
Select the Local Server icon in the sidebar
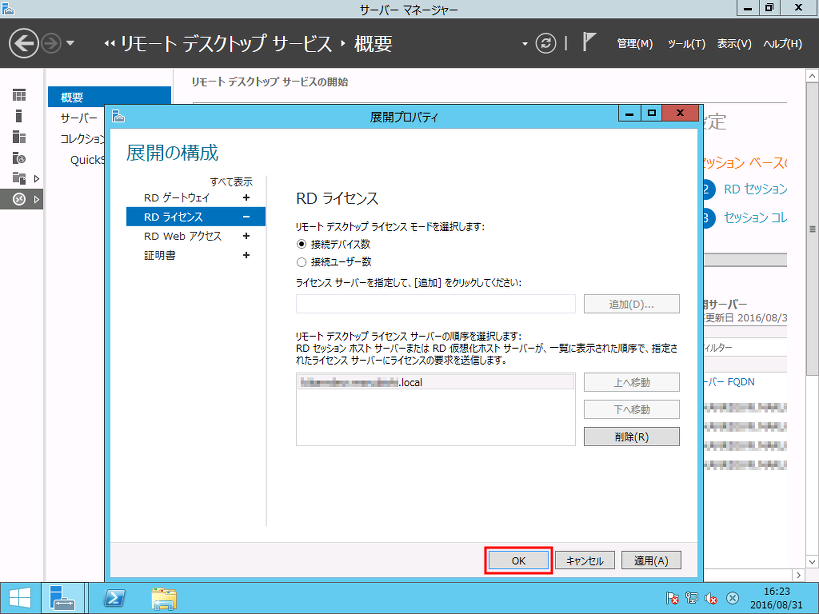pos(18,115)
